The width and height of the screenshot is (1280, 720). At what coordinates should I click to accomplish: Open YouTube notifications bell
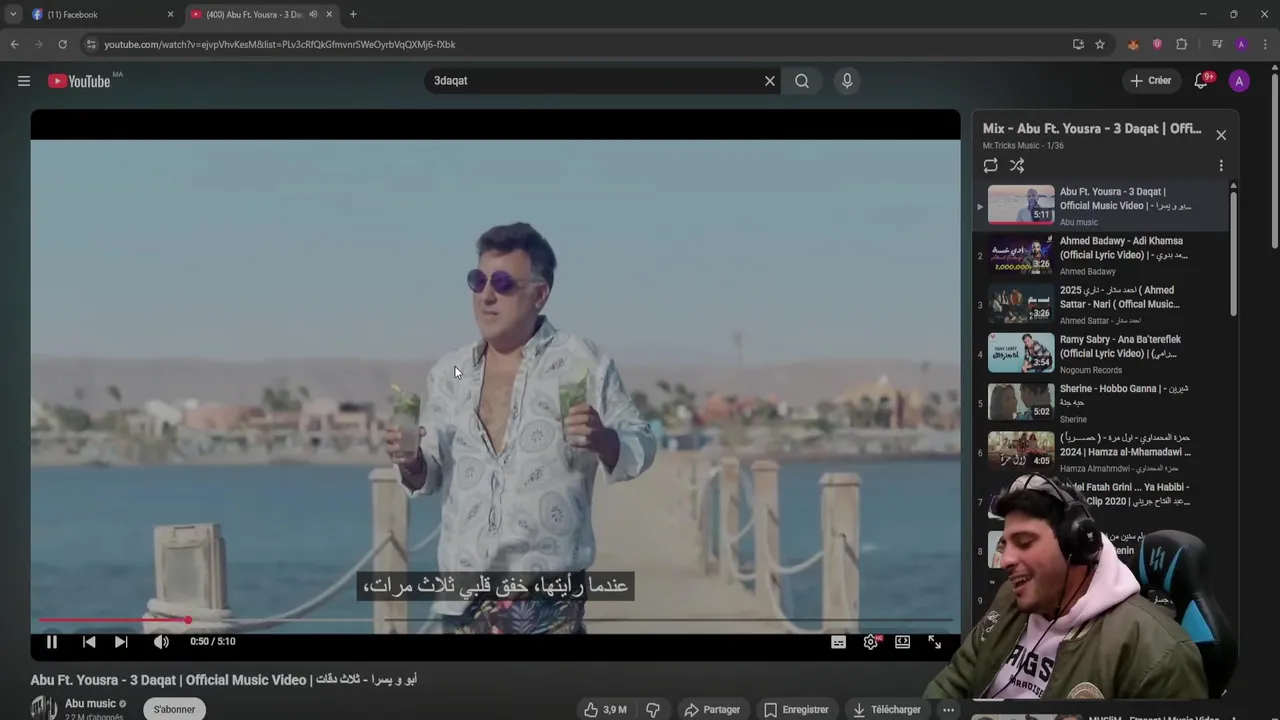1202,81
